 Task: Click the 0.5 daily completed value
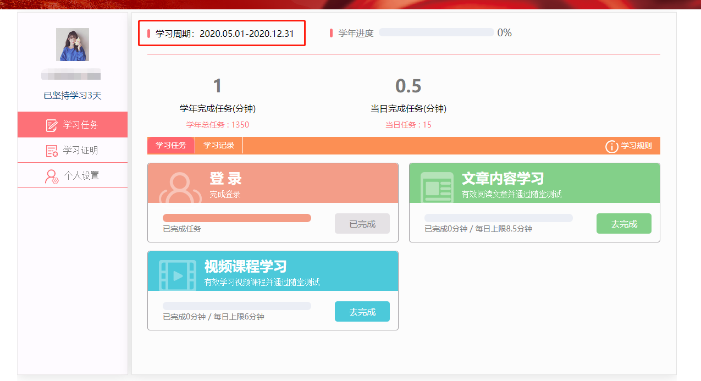(x=408, y=86)
